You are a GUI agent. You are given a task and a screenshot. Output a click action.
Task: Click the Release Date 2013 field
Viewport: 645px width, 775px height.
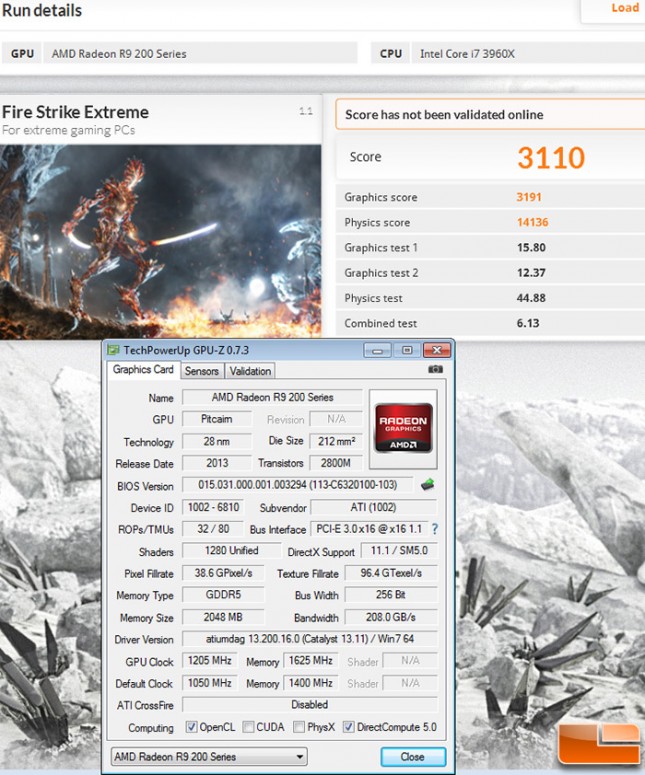pyautogui.click(x=216, y=463)
